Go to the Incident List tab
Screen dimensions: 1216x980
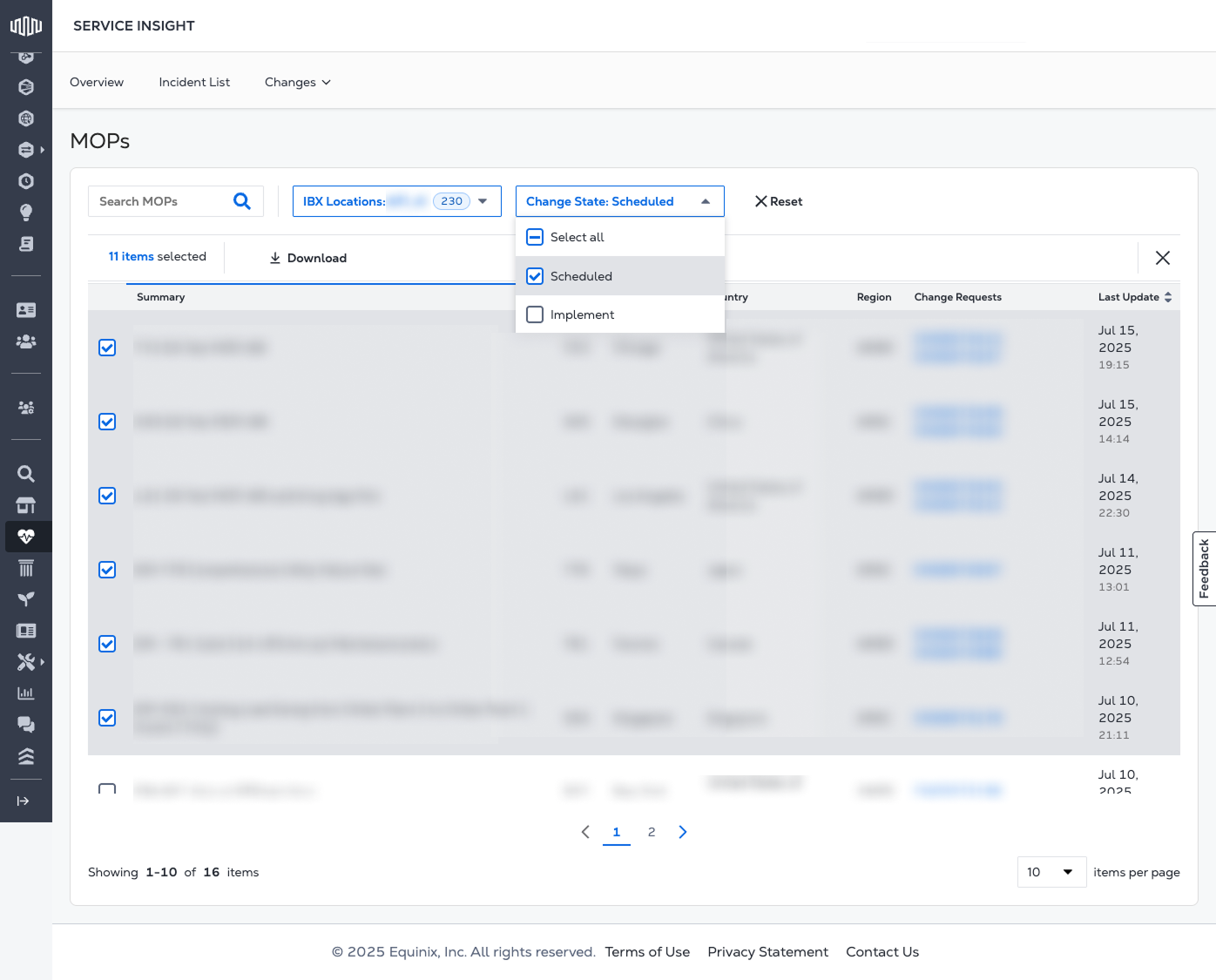coord(194,82)
